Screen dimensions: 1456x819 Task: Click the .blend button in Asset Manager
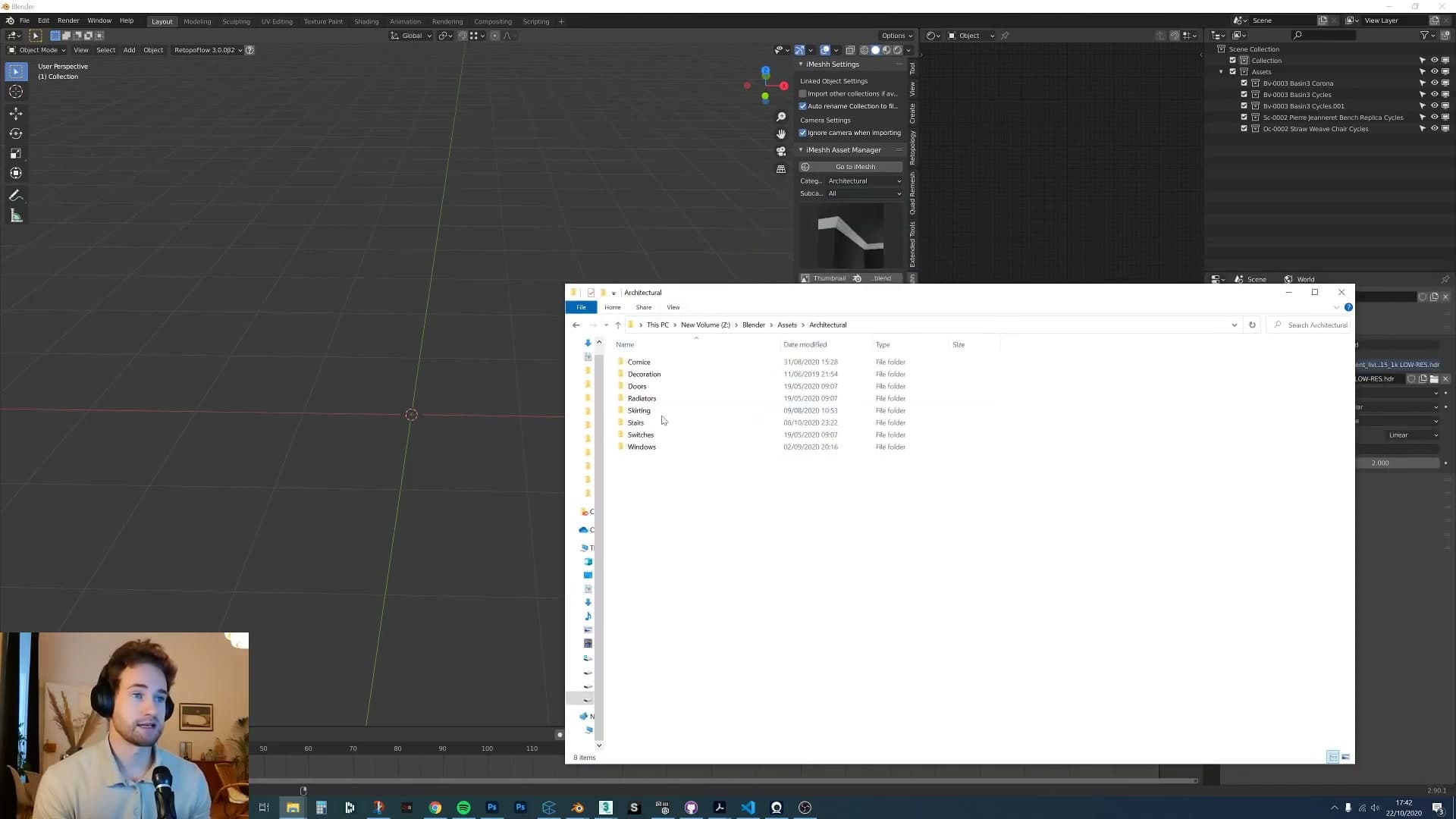(x=877, y=278)
